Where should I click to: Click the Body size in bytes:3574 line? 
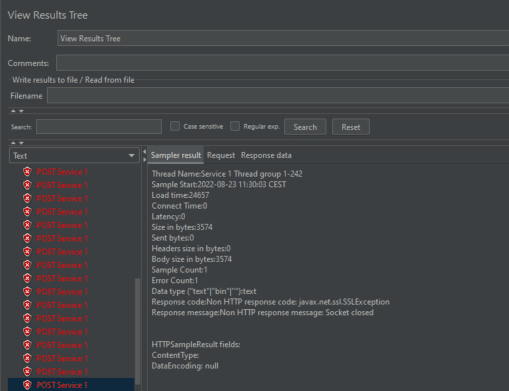(x=192, y=259)
